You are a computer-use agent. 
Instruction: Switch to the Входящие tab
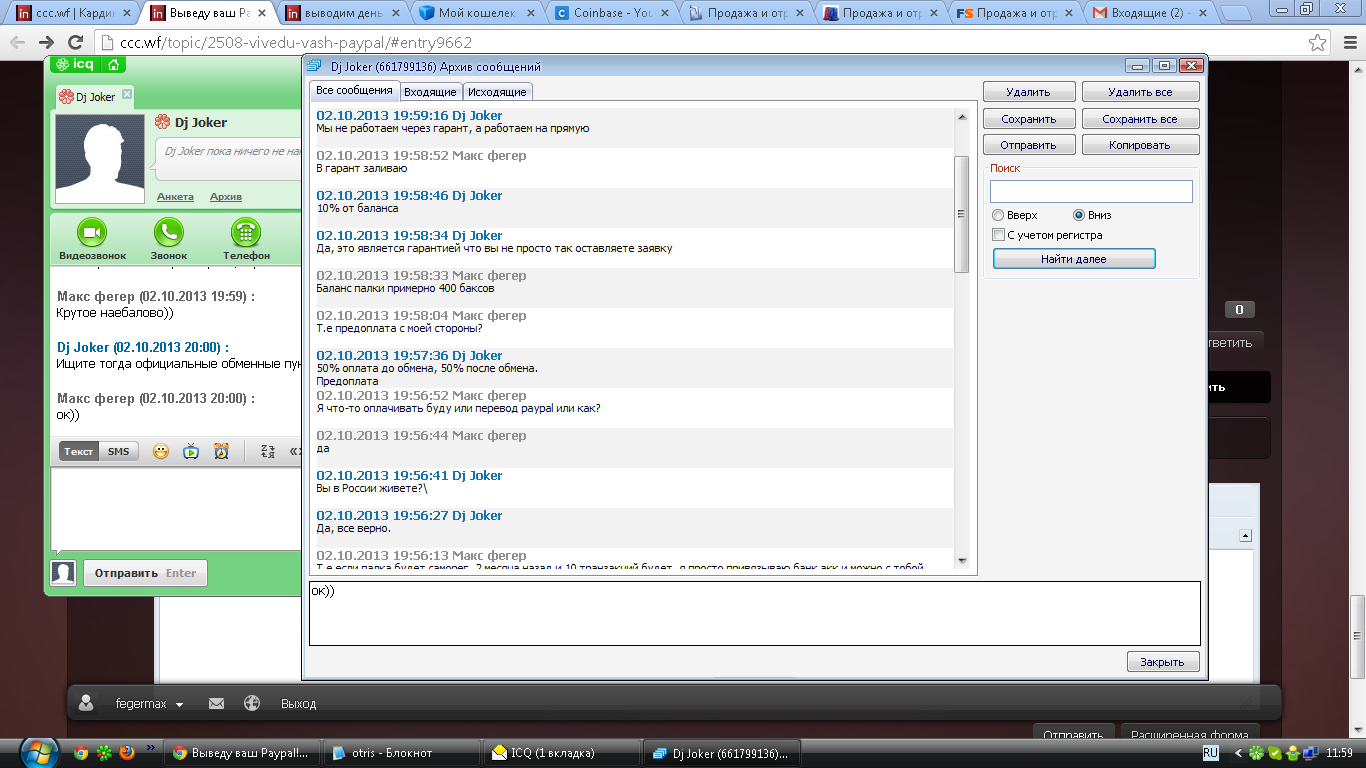coord(430,92)
